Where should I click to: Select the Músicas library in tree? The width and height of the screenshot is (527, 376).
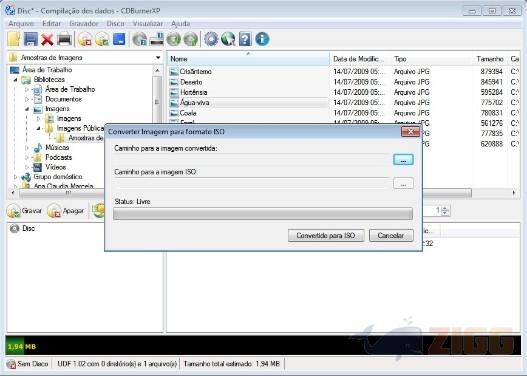pyautogui.click(x=57, y=148)
